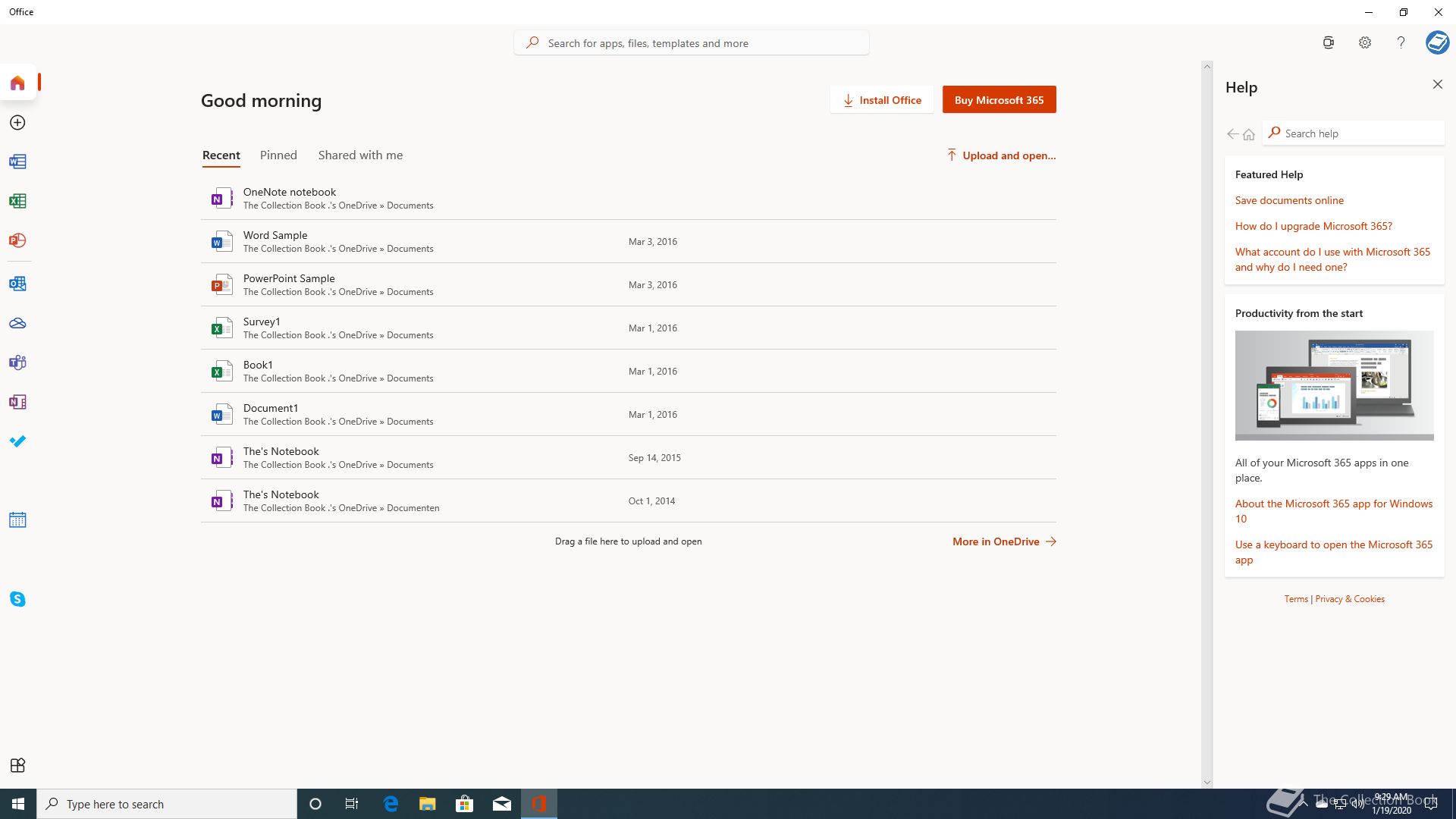Click the Productivity from the start image
This screenshot has width=1456, height=819.
(x=1334, y=385)
